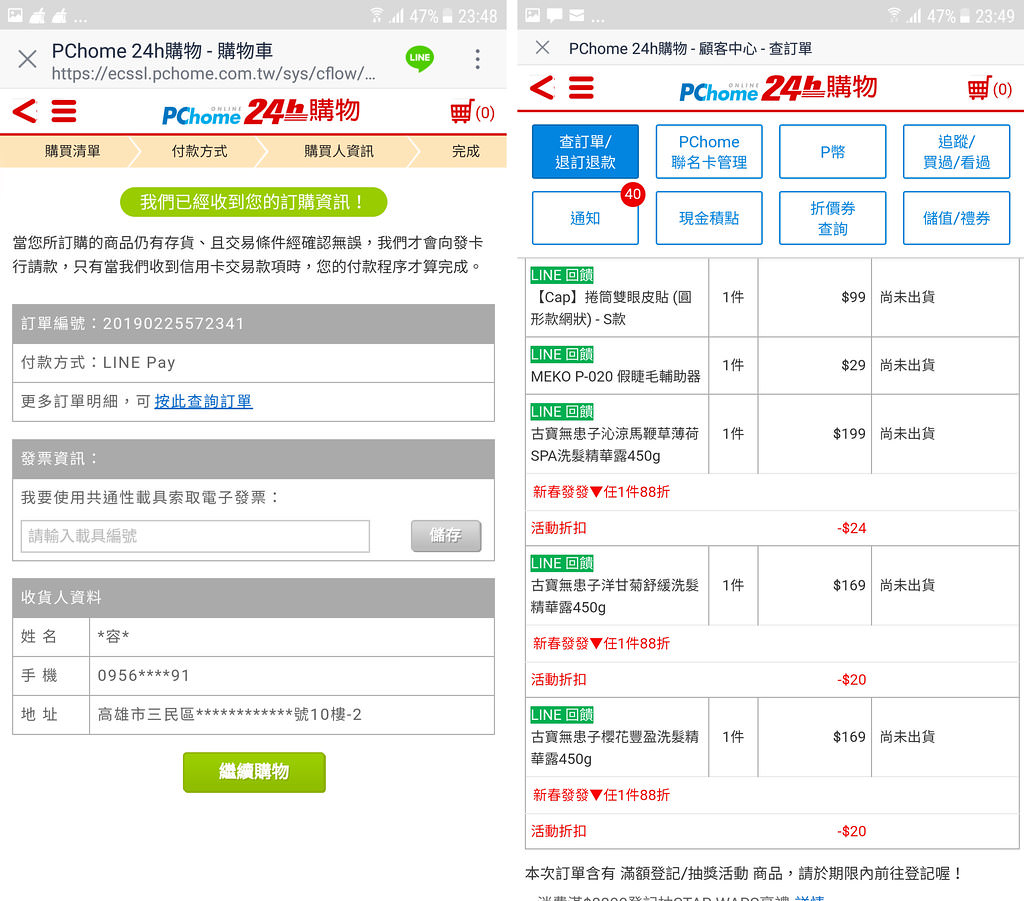
Task: Close the PChome 購物車 browser page on left screen
Action: pos(27,59)
